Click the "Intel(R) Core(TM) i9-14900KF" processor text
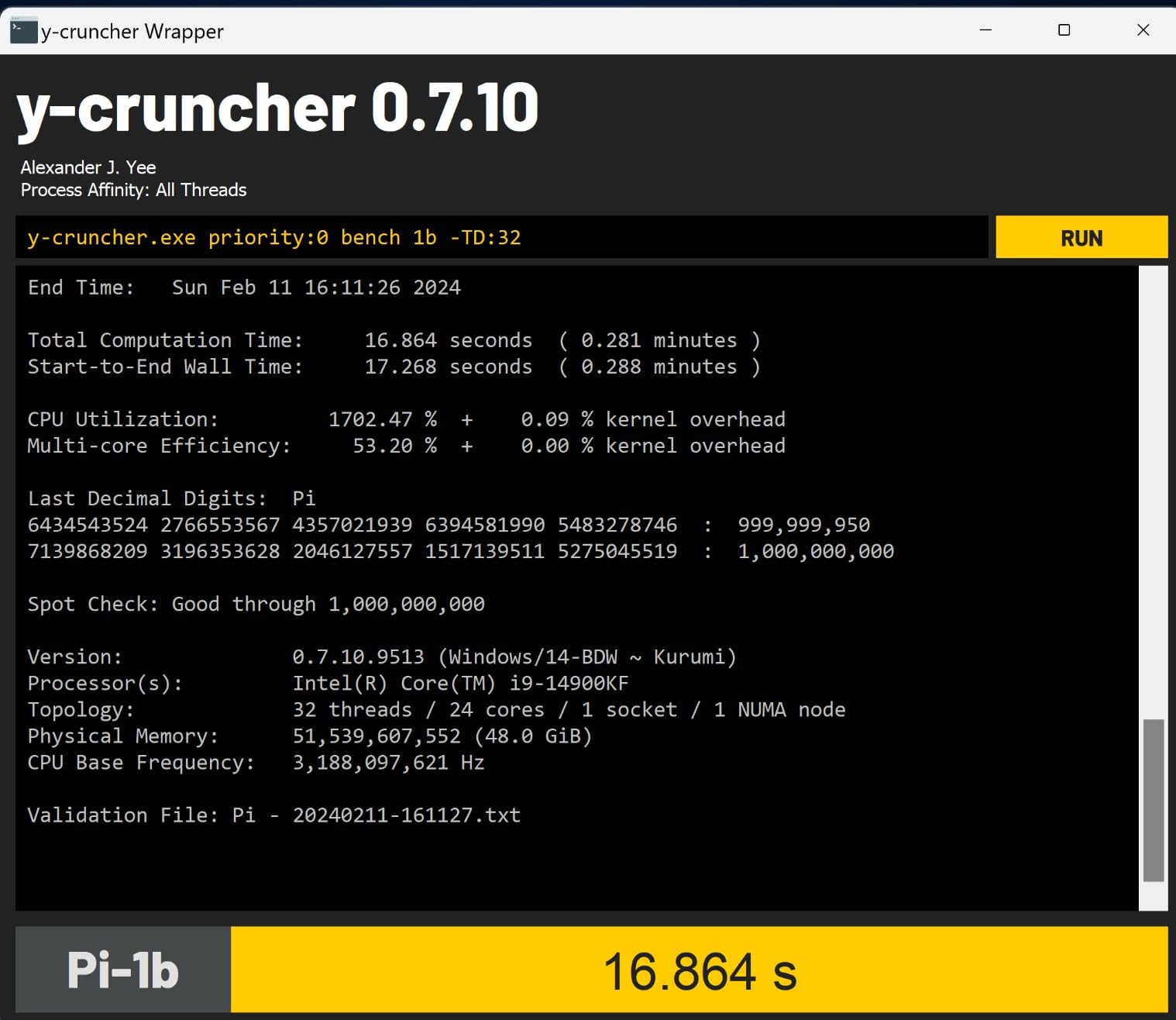Viewport: 1176px width, 1020px height. [x=461, y=683]
